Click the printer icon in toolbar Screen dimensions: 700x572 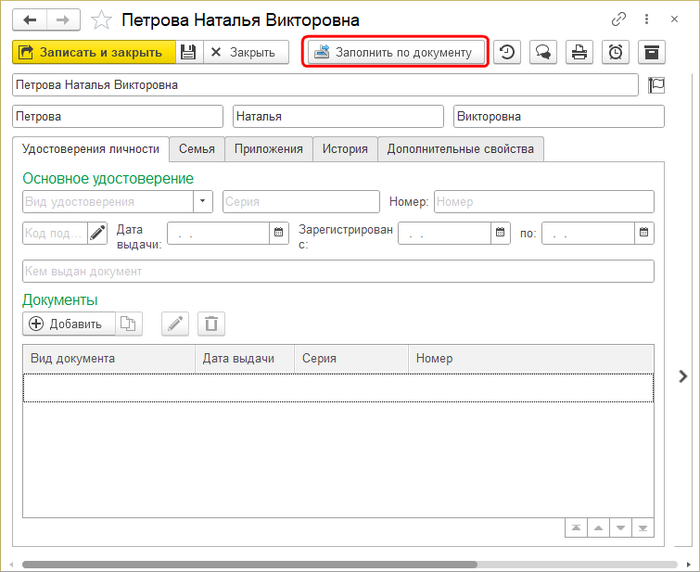(x=578, y=52)
